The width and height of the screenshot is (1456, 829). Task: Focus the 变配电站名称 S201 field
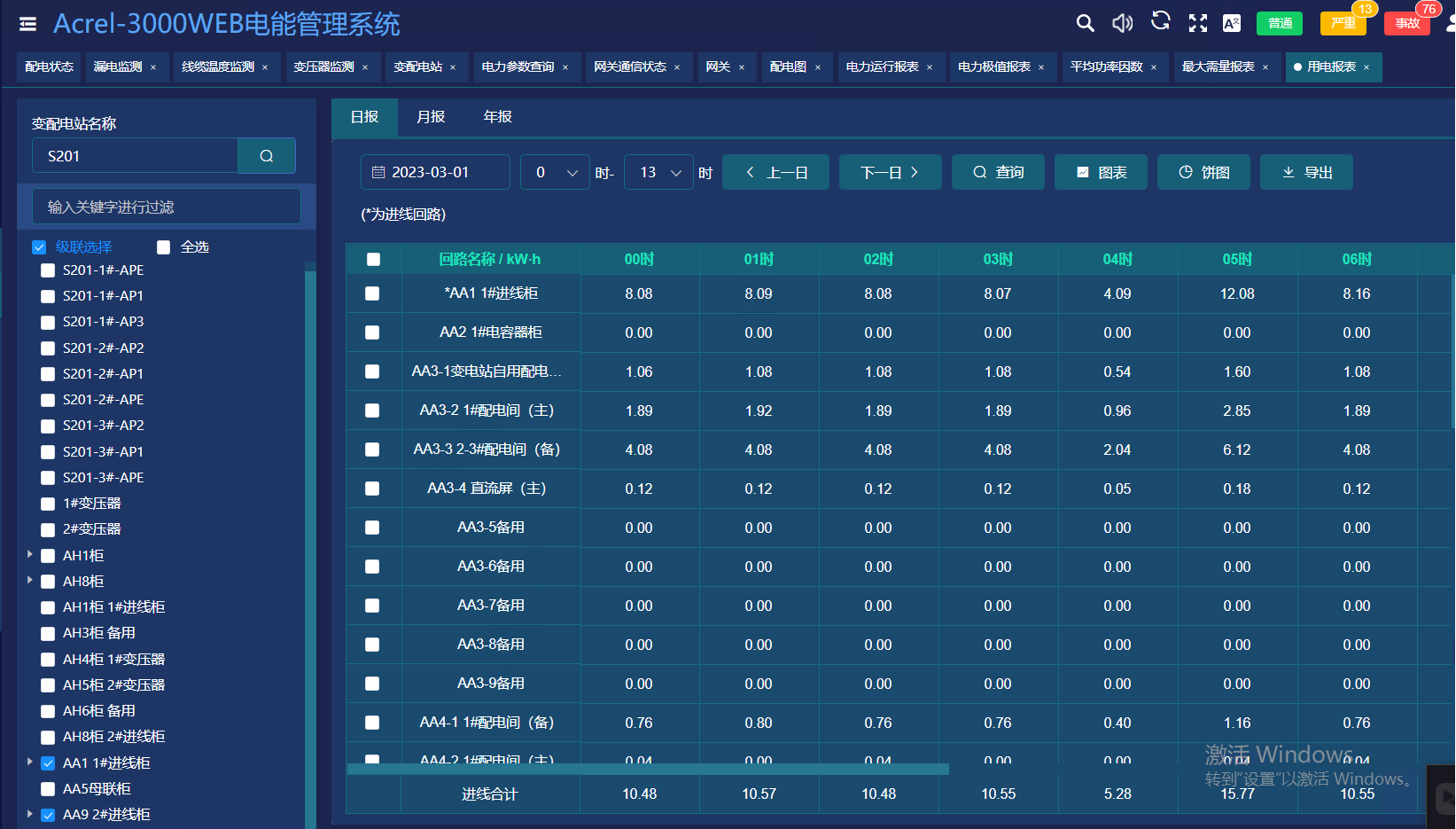[135, 156]
